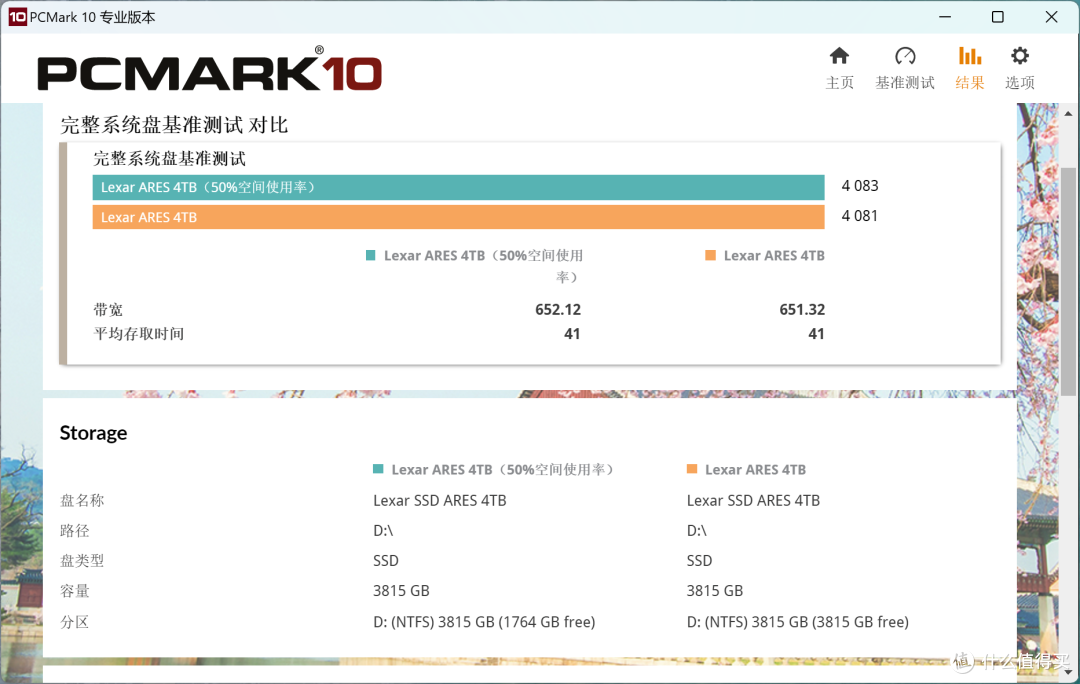Open the 主页 home icon
Screen dimensions: 1080x684
pyautogui.click(x=839, y=56)
